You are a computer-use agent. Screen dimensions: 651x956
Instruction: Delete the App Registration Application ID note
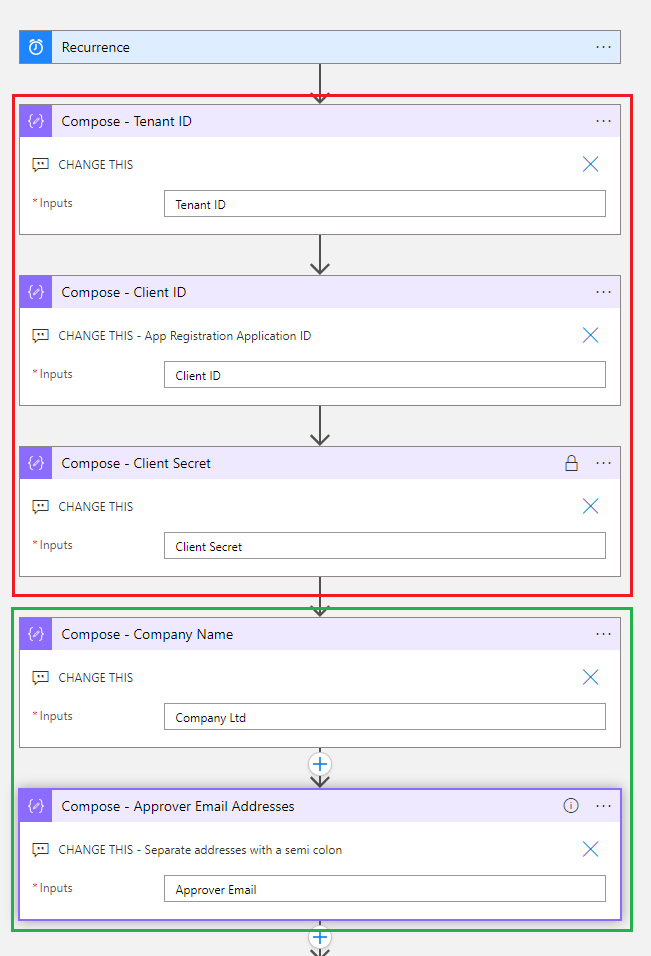coord(590,335)
